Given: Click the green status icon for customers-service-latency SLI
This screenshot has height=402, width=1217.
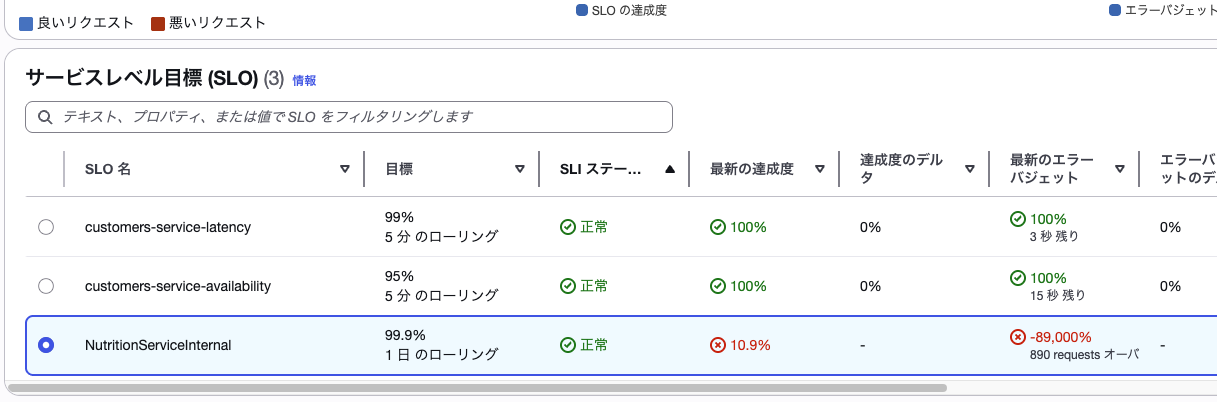Looking at the screenshot, I should (568, 227).
